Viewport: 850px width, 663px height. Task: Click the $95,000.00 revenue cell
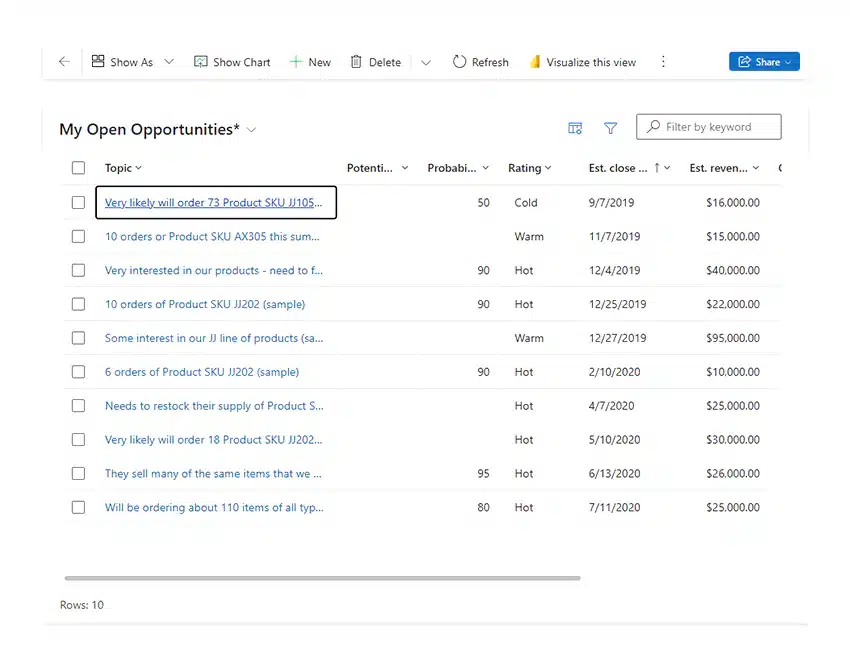[733, 338]
